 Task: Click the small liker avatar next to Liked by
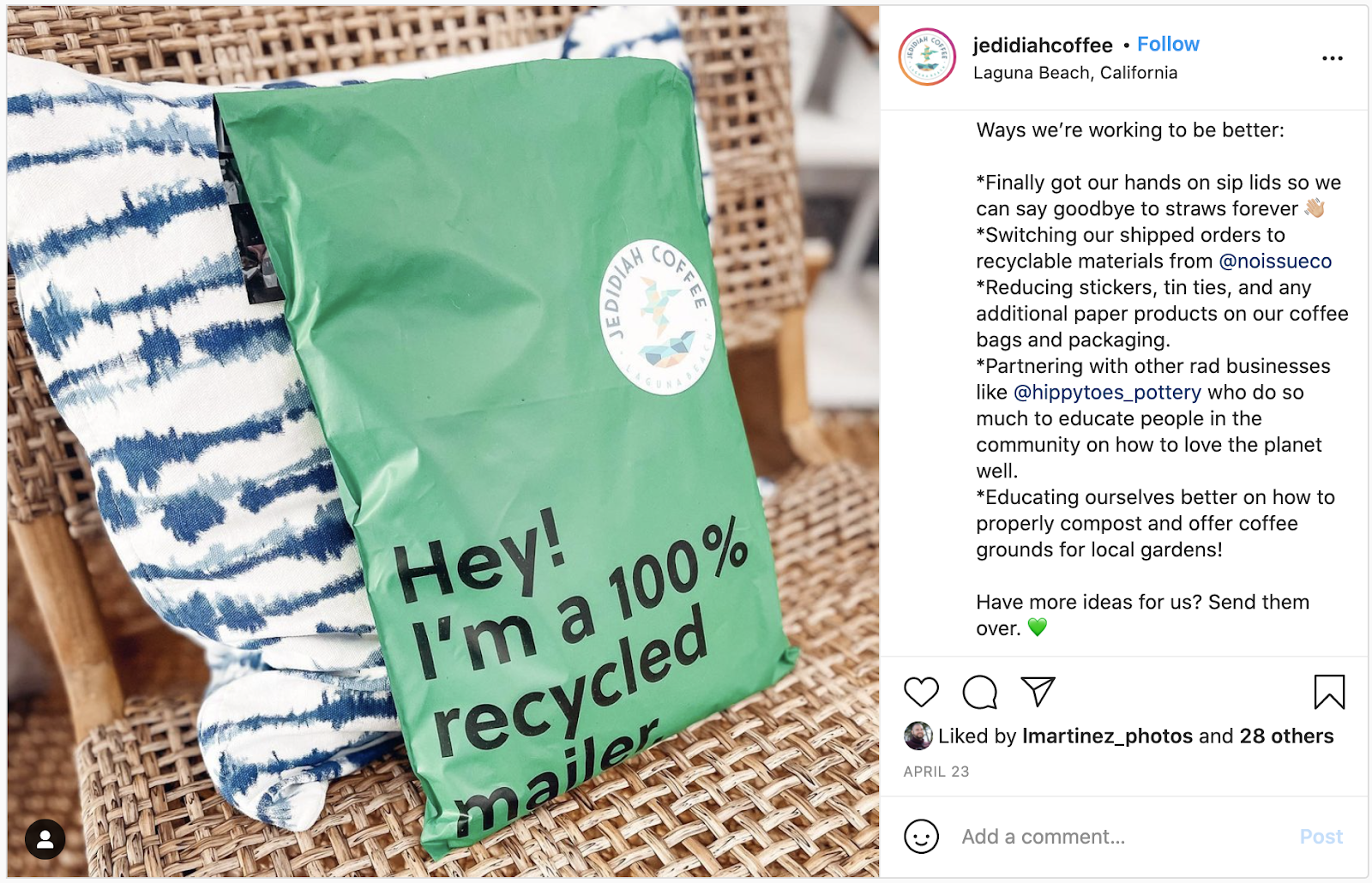tap(918, 736)
